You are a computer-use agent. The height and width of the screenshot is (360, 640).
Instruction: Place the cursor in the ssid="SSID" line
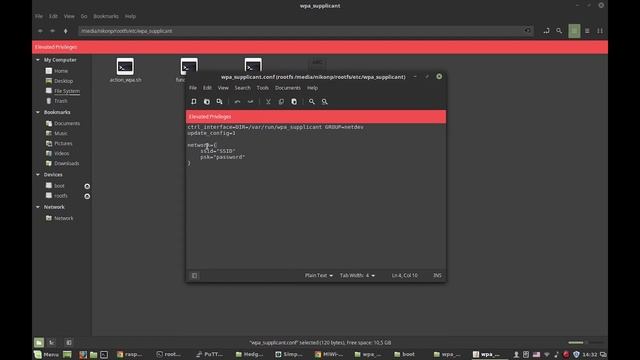[218, 151]
